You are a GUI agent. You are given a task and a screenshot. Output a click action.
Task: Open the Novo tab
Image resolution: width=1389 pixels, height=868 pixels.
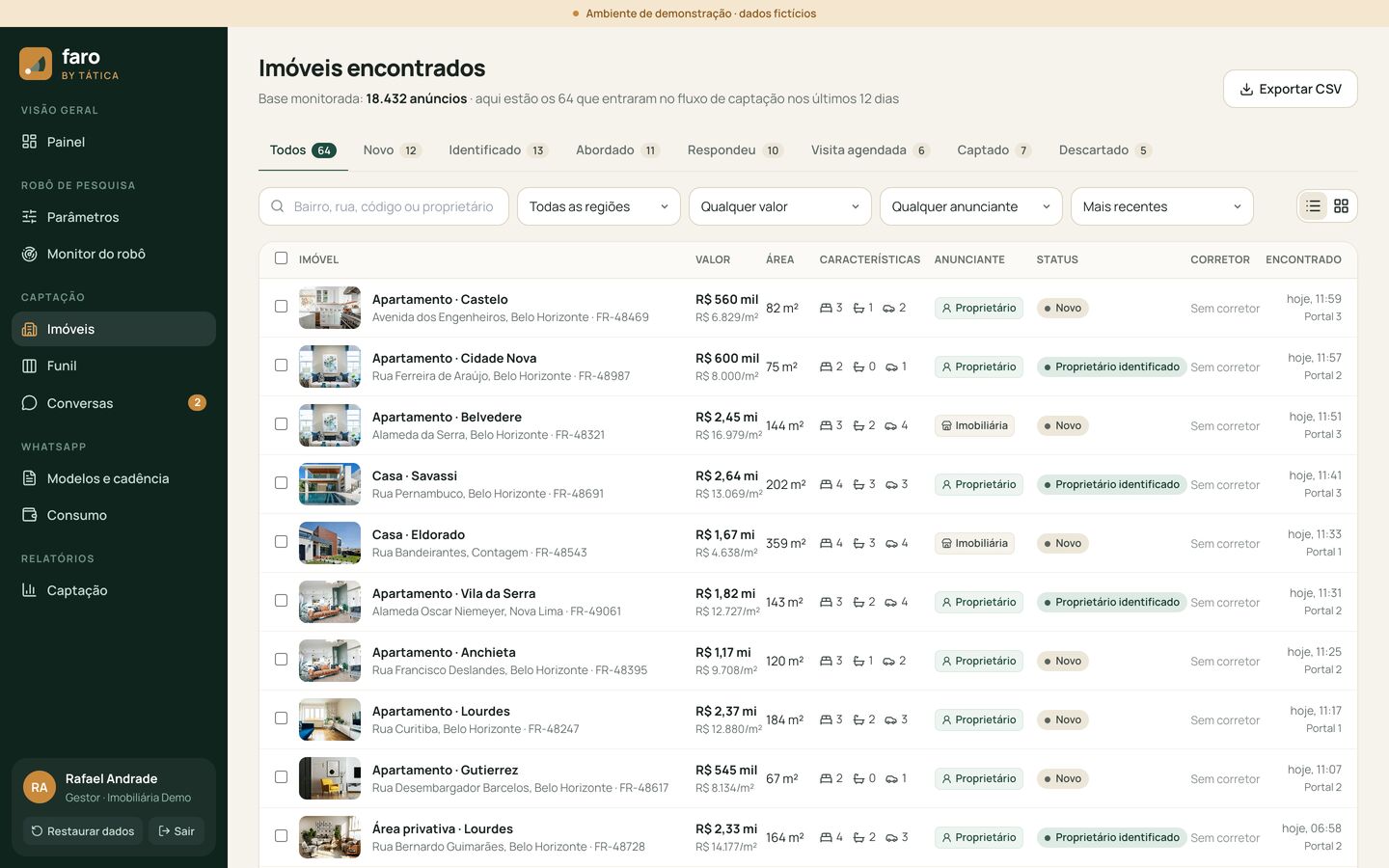[x=393, y=150]
